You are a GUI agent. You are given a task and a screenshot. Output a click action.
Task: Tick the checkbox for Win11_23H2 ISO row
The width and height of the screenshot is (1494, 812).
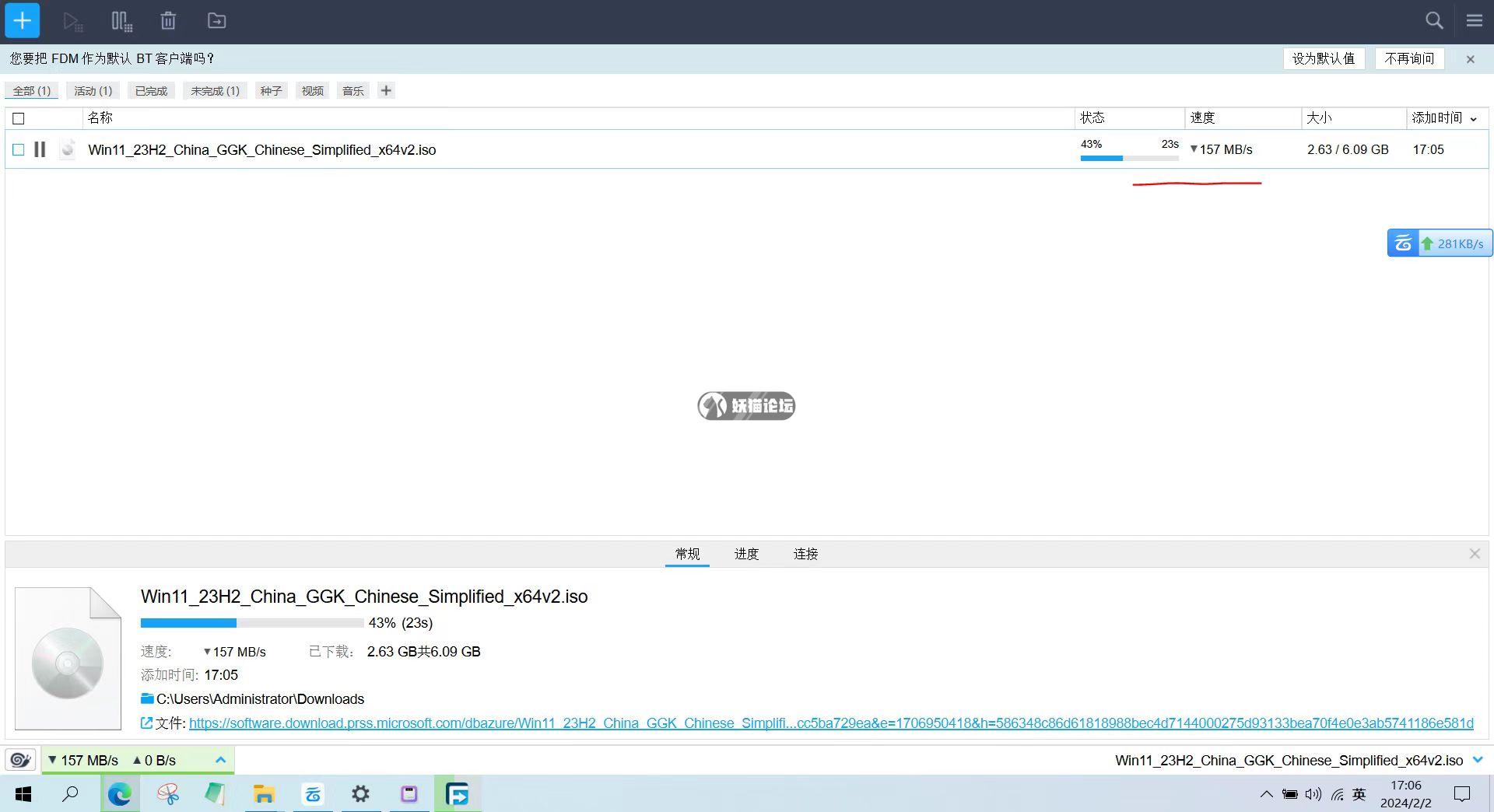(x=19, y=149)
